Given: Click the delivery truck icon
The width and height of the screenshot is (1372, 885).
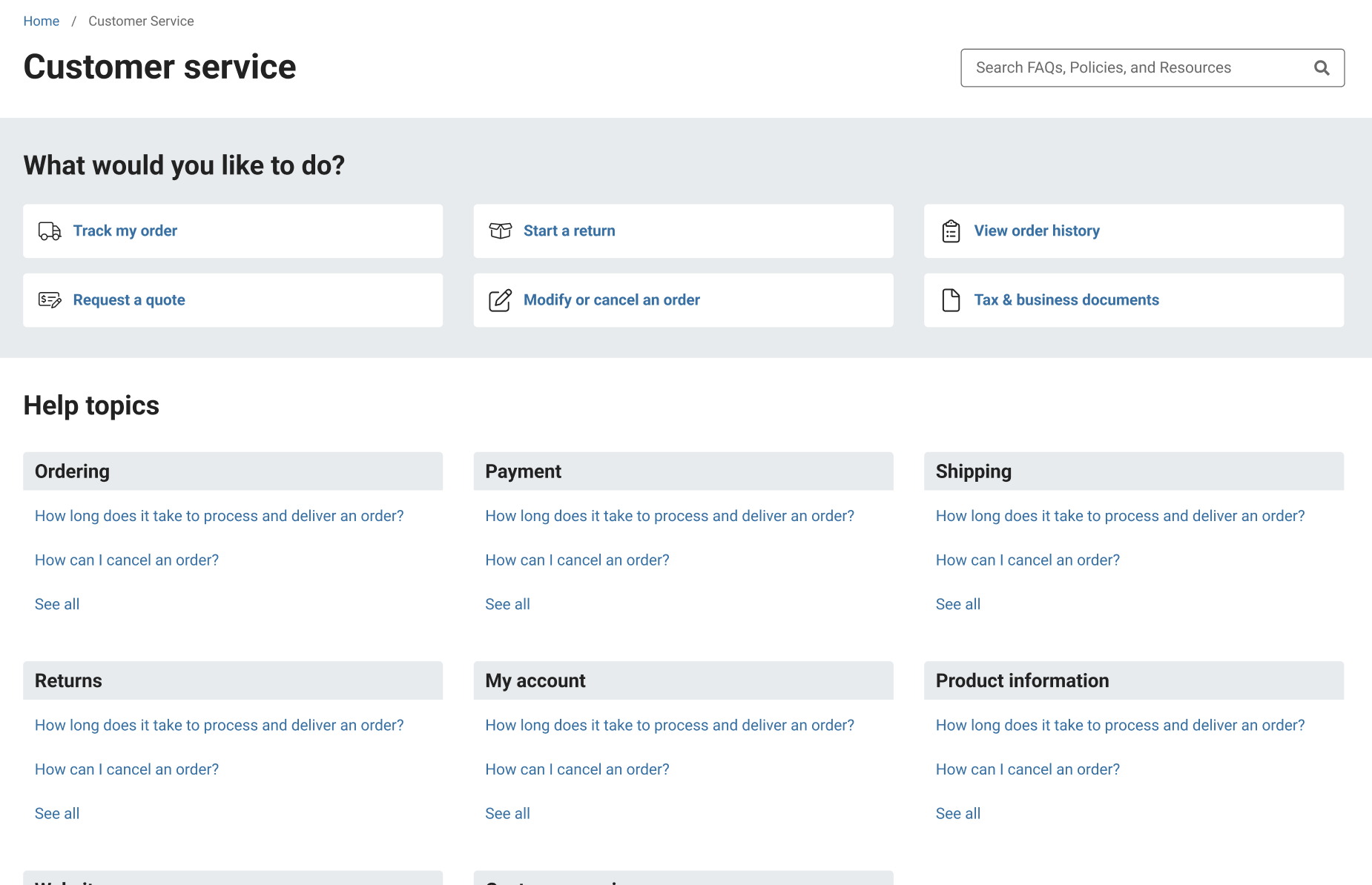Looking at the screenshot, I should (50, 231).
